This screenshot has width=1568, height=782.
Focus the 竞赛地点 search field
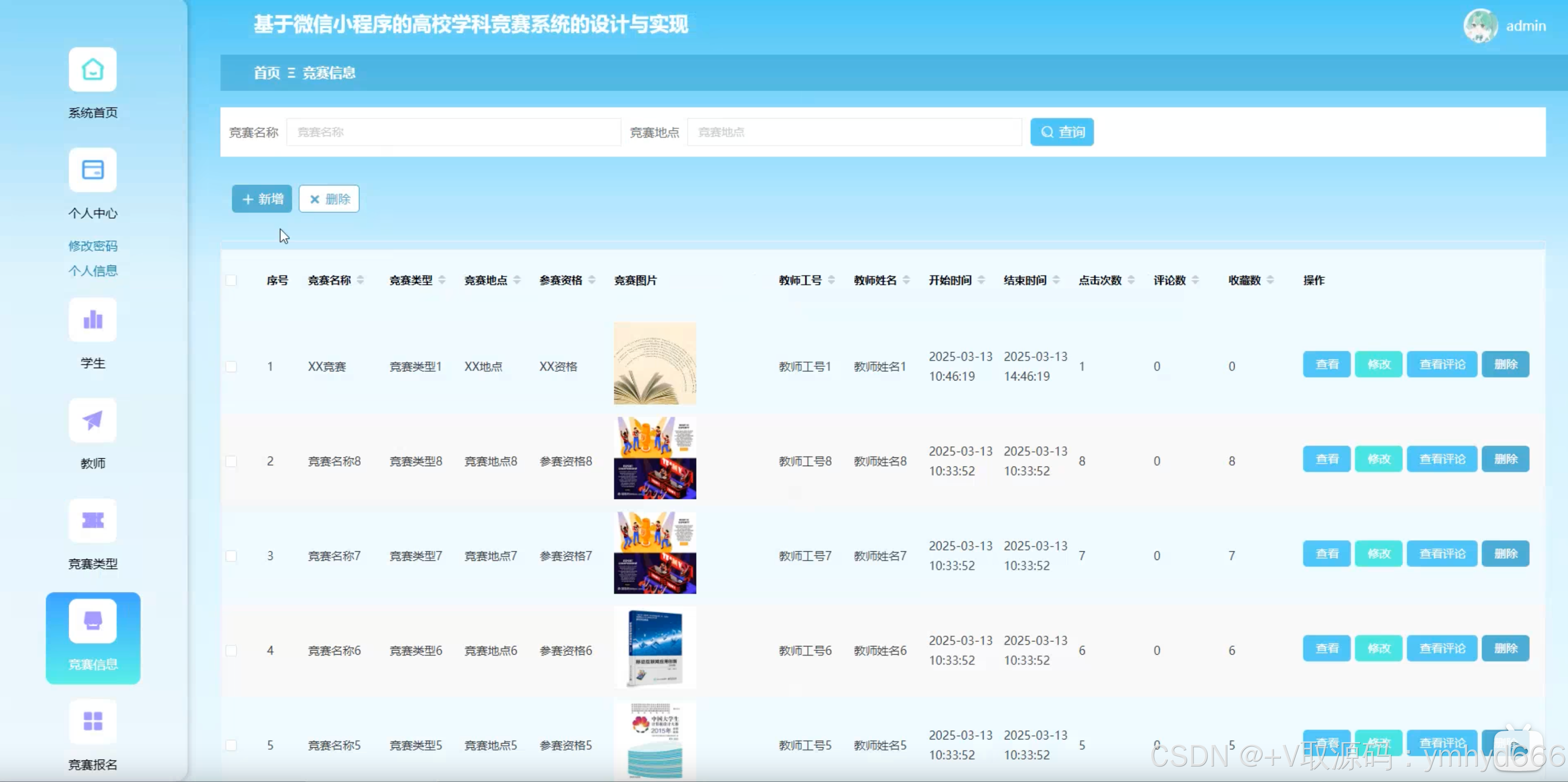(x=854, y=132)
